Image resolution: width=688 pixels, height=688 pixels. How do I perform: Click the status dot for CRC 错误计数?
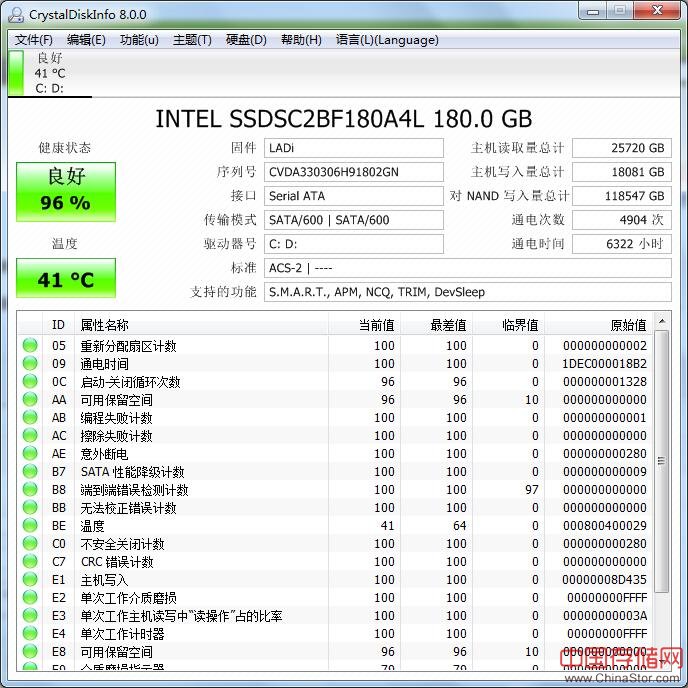pyautogui.click(x=31, y=562)
